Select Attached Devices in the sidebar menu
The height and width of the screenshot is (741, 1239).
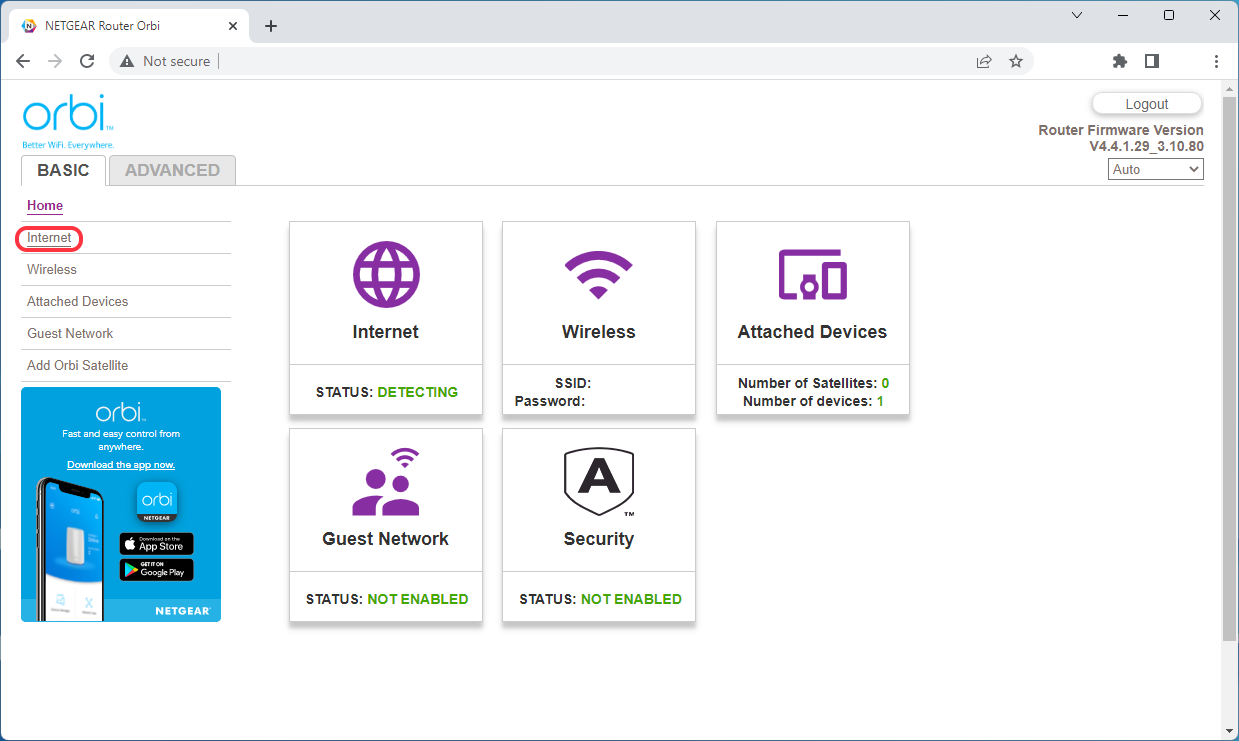pos(77,301)
